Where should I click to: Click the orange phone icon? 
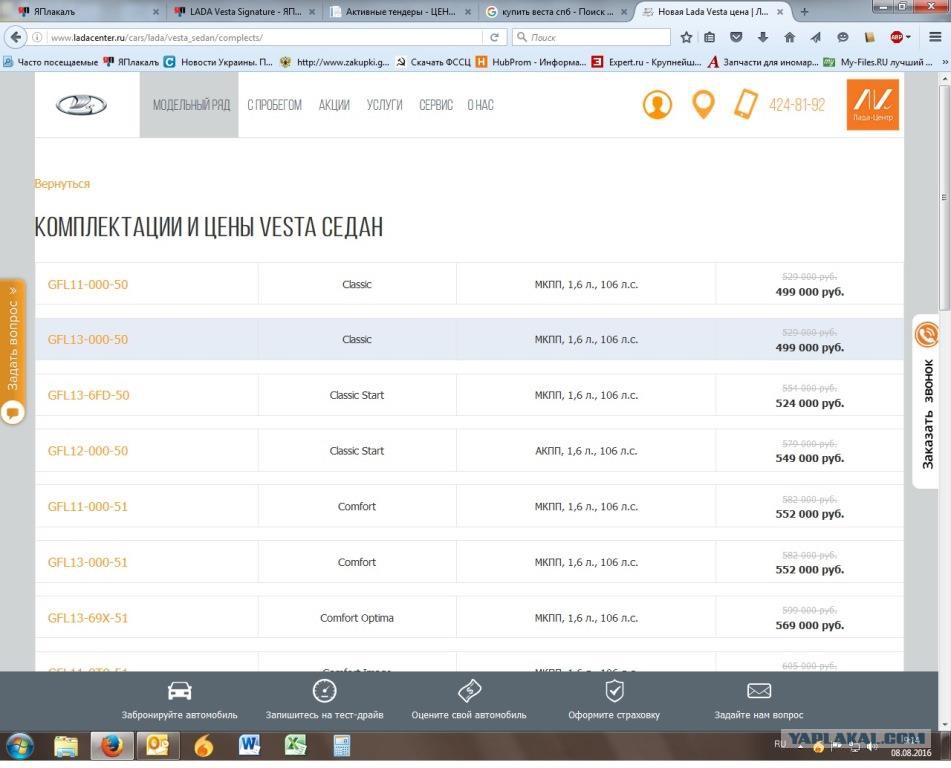pyautogui.click(x=745, y=104)
